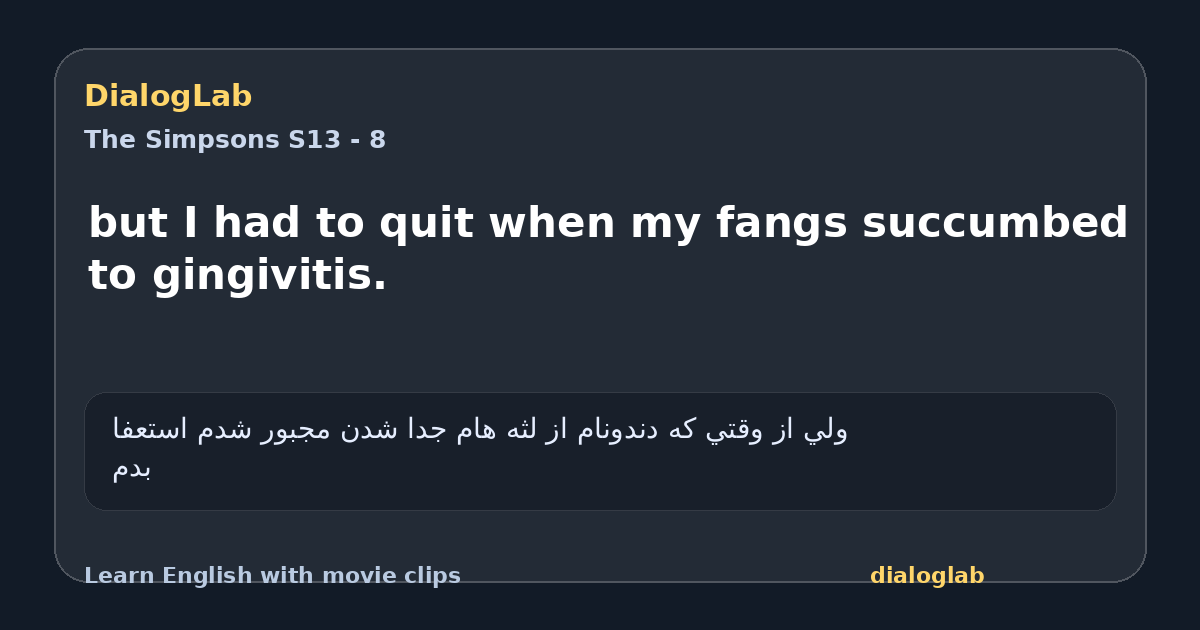This screenshot has width=1200, height=630.
Task: Select the first line of Persian translation
Action: coord(480,430)
